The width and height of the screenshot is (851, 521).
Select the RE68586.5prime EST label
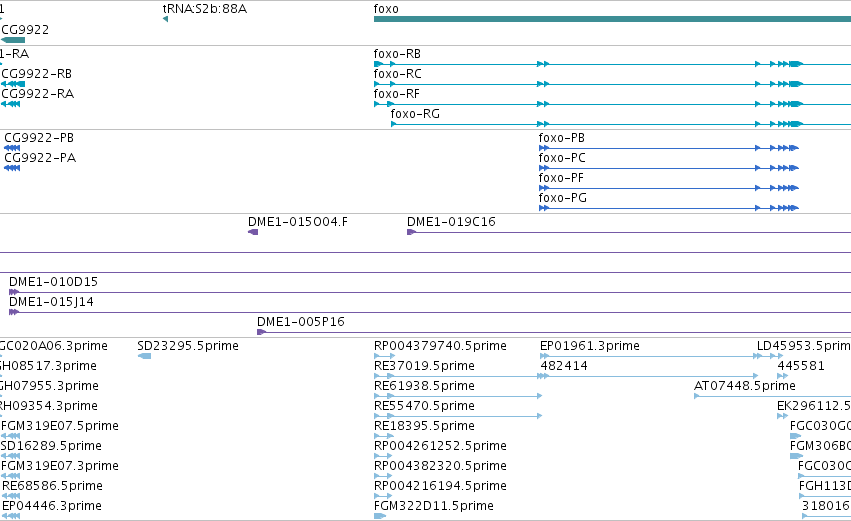(52, 486)
